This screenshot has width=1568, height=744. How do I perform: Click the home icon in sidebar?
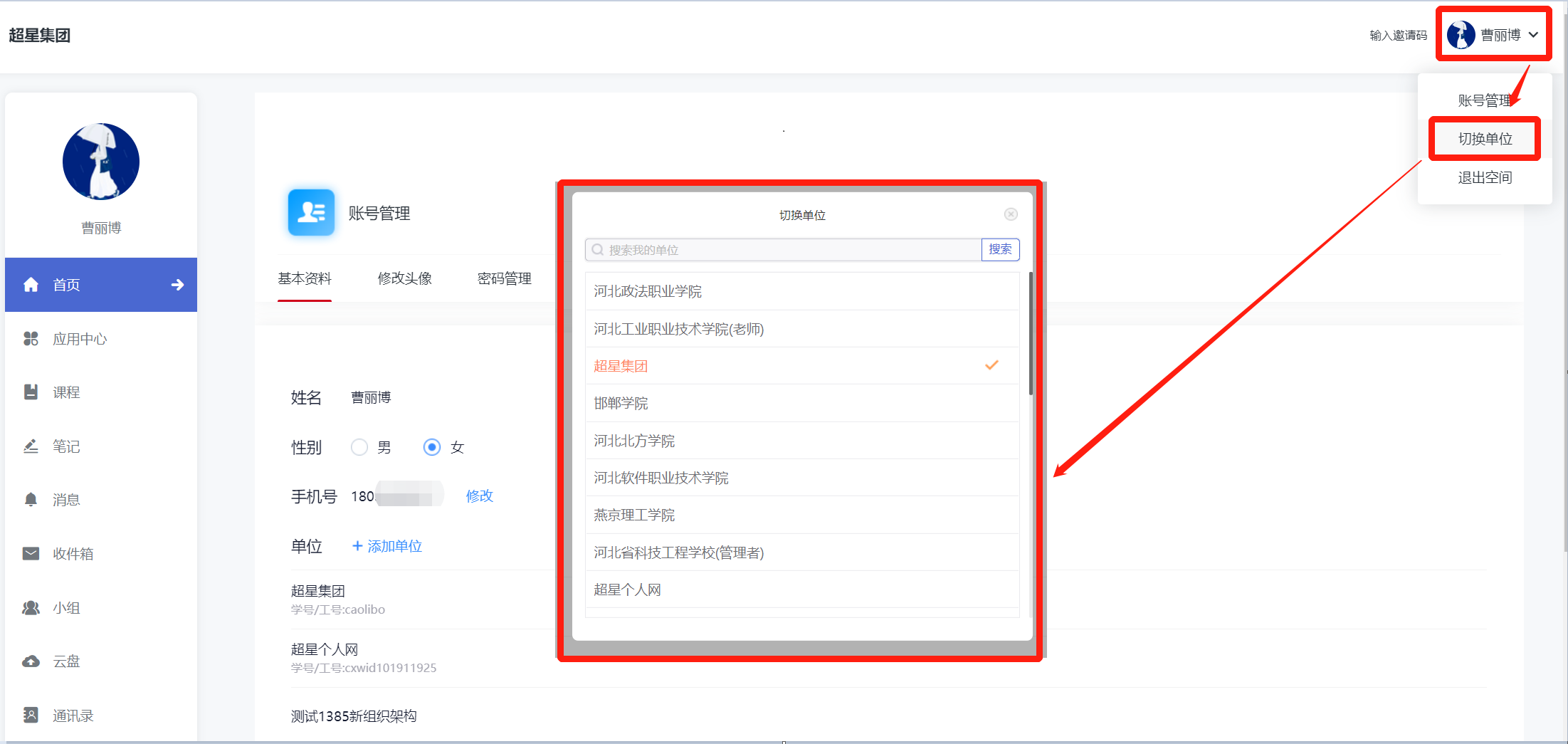tap(31, 285)
